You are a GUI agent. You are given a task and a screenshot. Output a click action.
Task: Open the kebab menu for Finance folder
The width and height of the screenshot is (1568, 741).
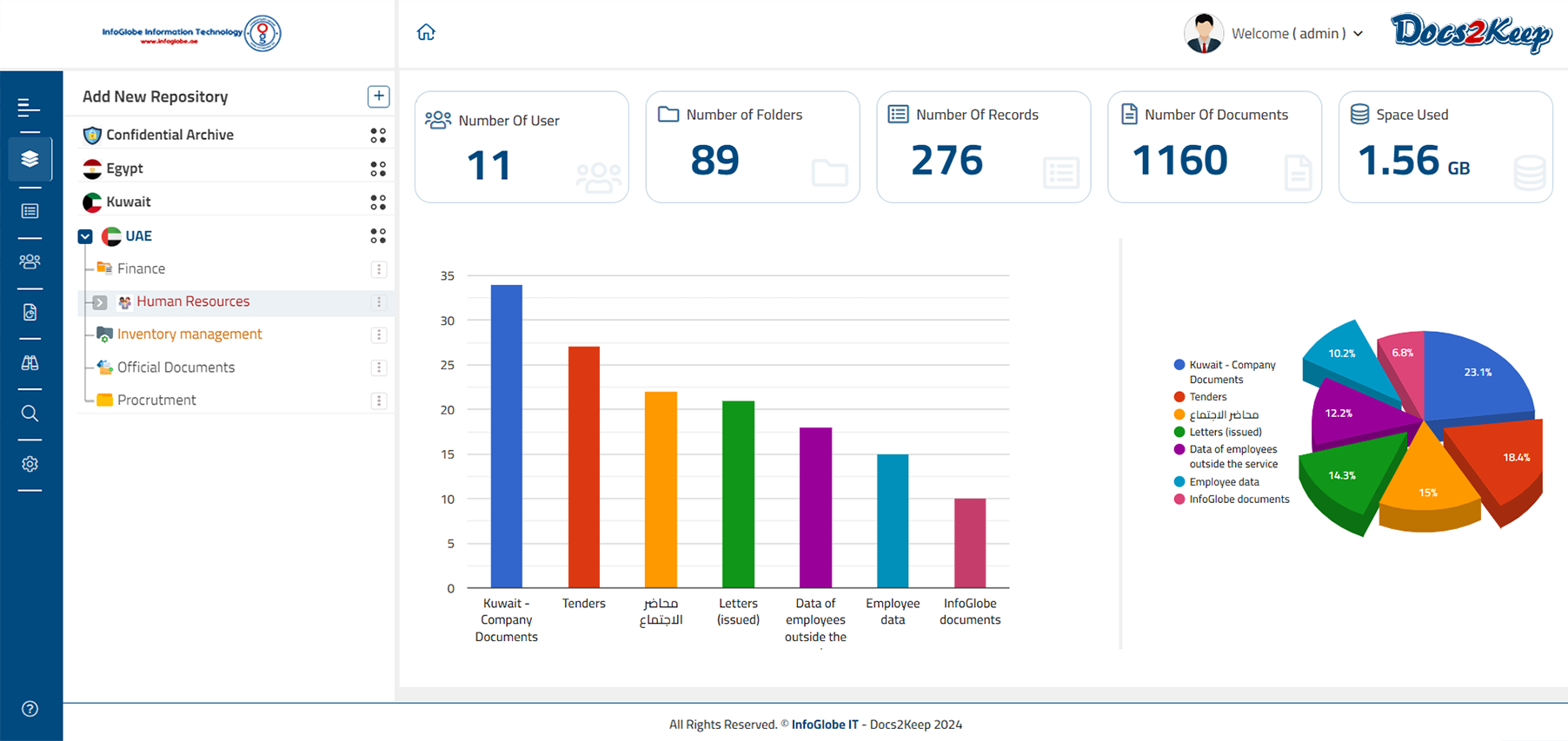[x=379, y=269]
